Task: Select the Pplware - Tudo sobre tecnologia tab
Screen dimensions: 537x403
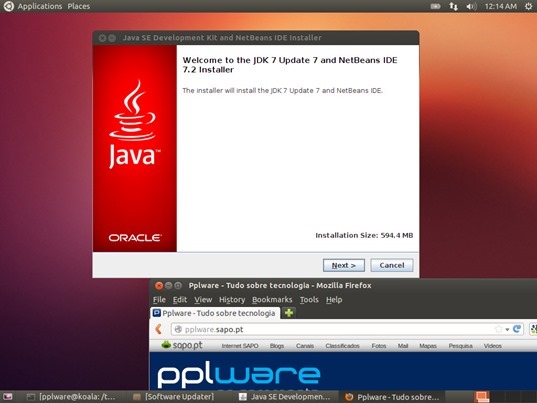Action: [215, 313]
